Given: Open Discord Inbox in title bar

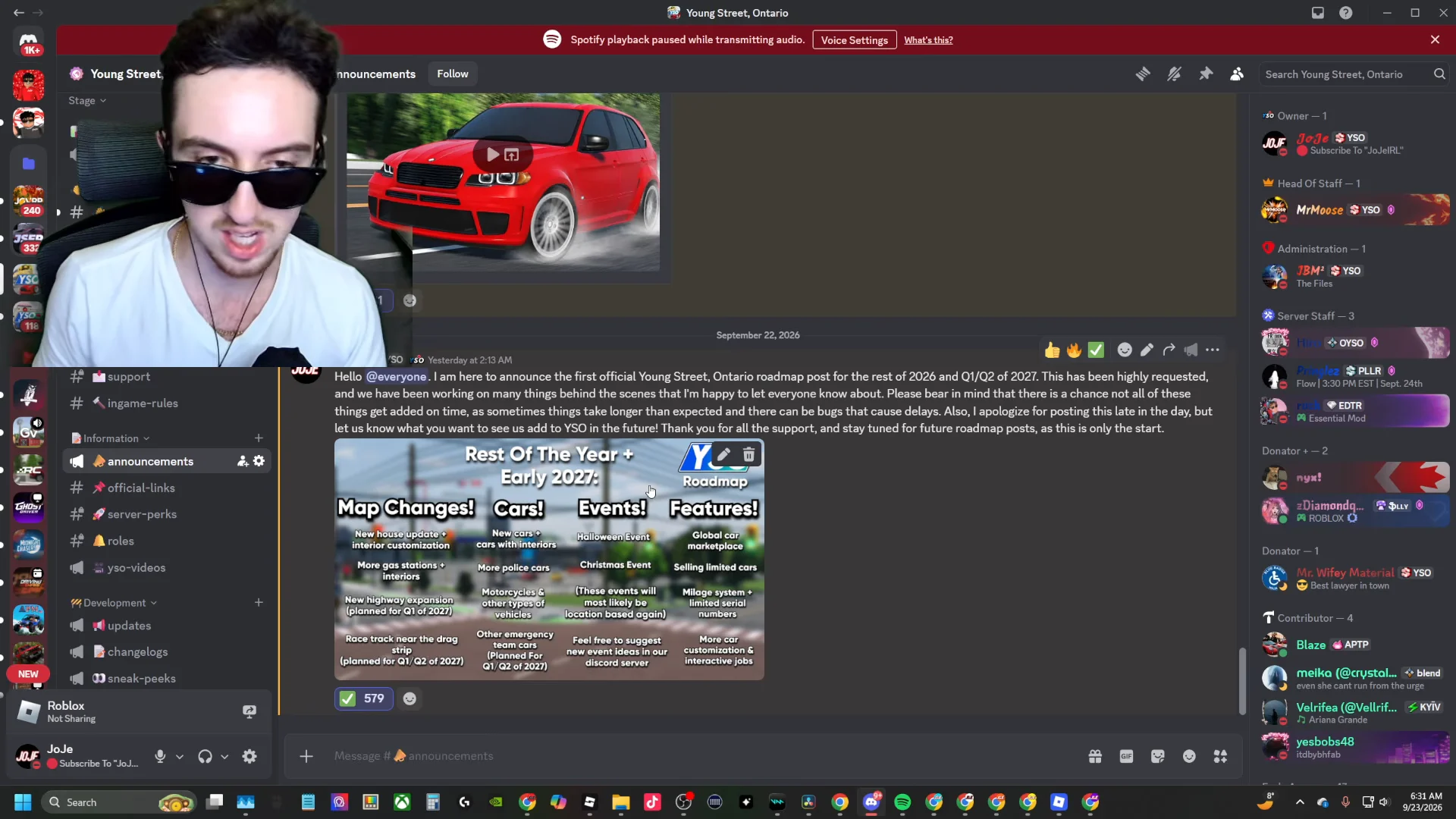Looking at the screenshot, I should [x=1318, y=13].
